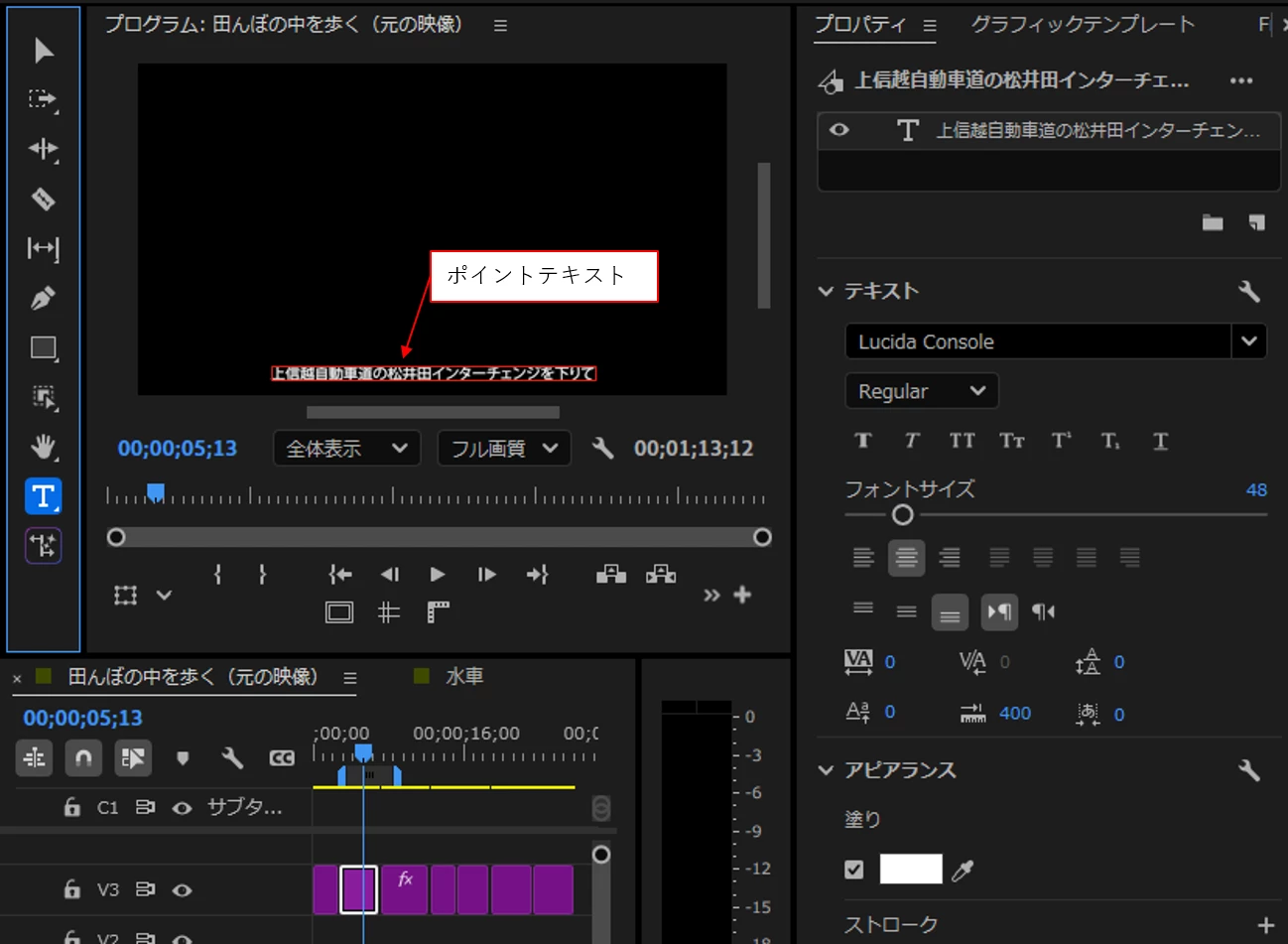Jump to the Out point
The height and width of the screenshot is (944, 1288).
(x=537, y=574)
